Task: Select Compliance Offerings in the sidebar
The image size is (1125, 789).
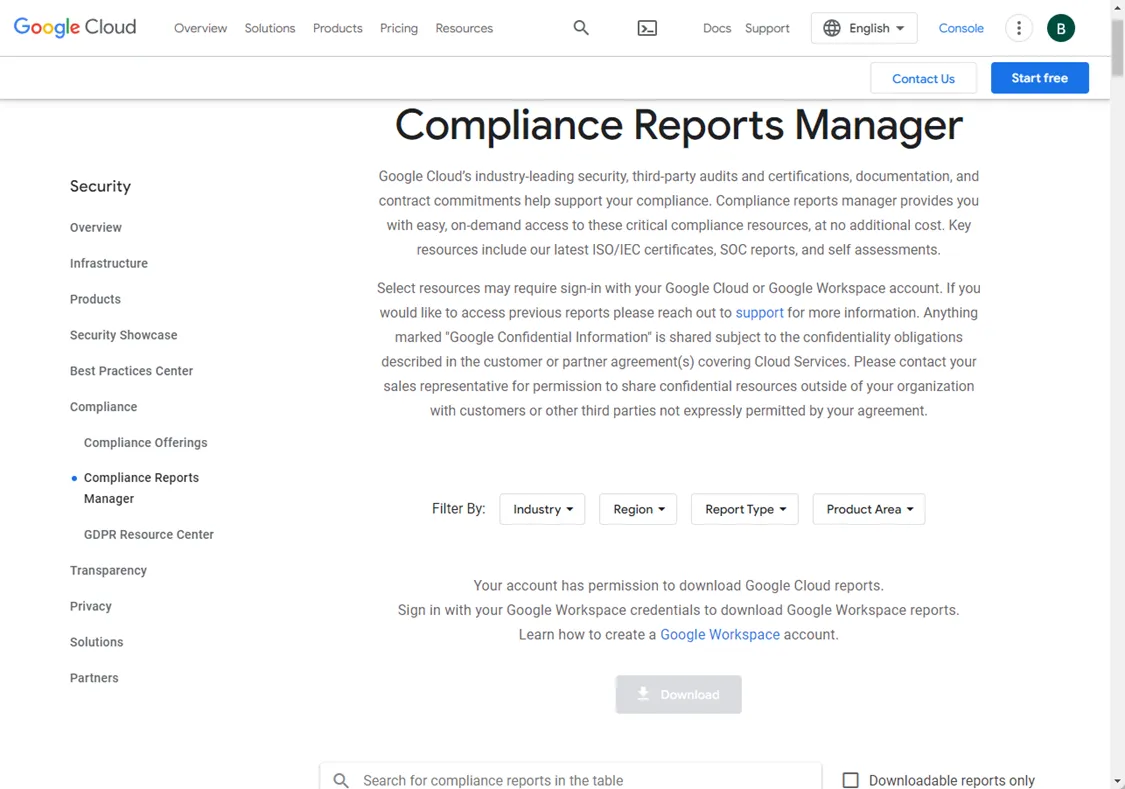Action: [x=145, y=442]
